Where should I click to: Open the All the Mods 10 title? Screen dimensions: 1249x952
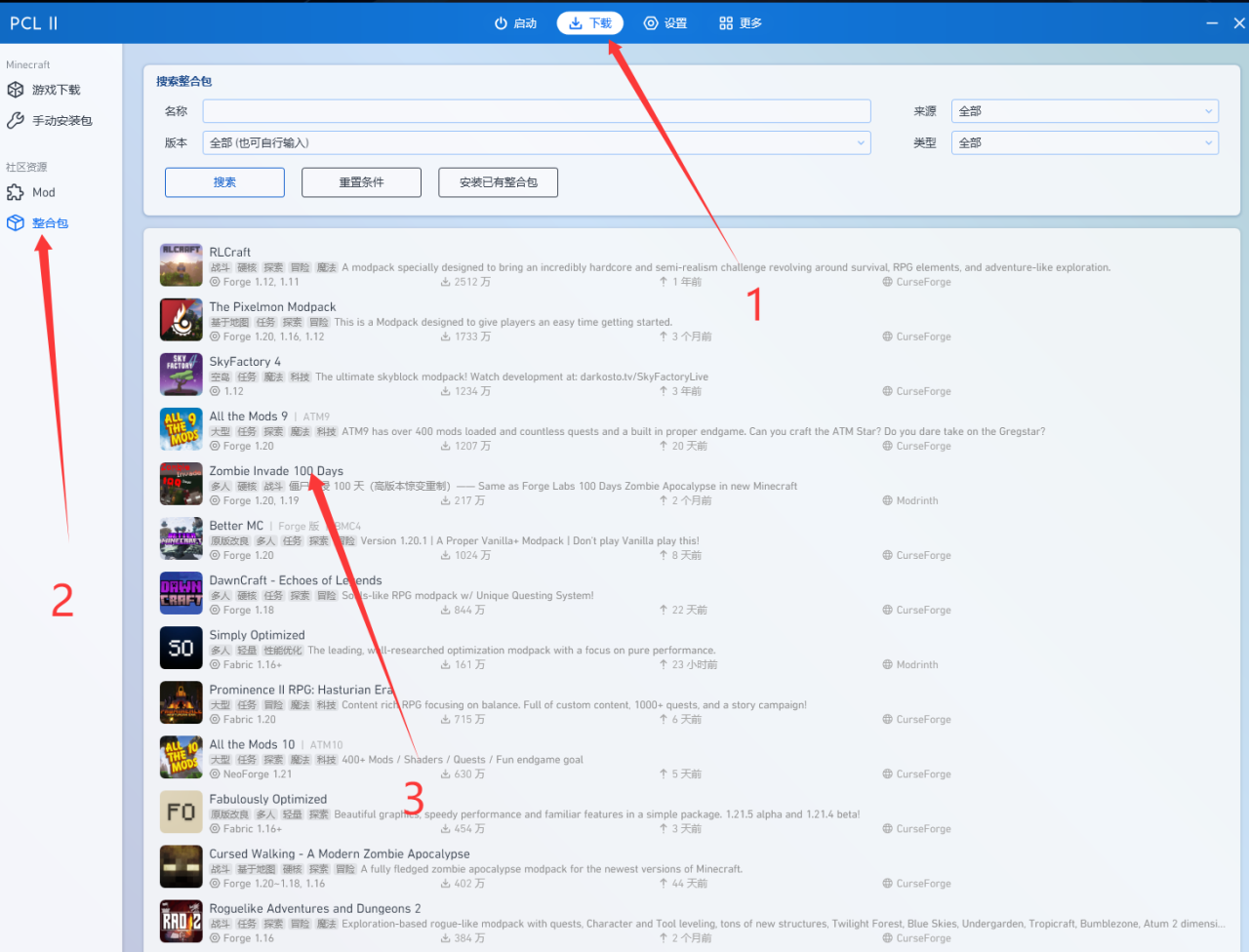coord(252,744)
